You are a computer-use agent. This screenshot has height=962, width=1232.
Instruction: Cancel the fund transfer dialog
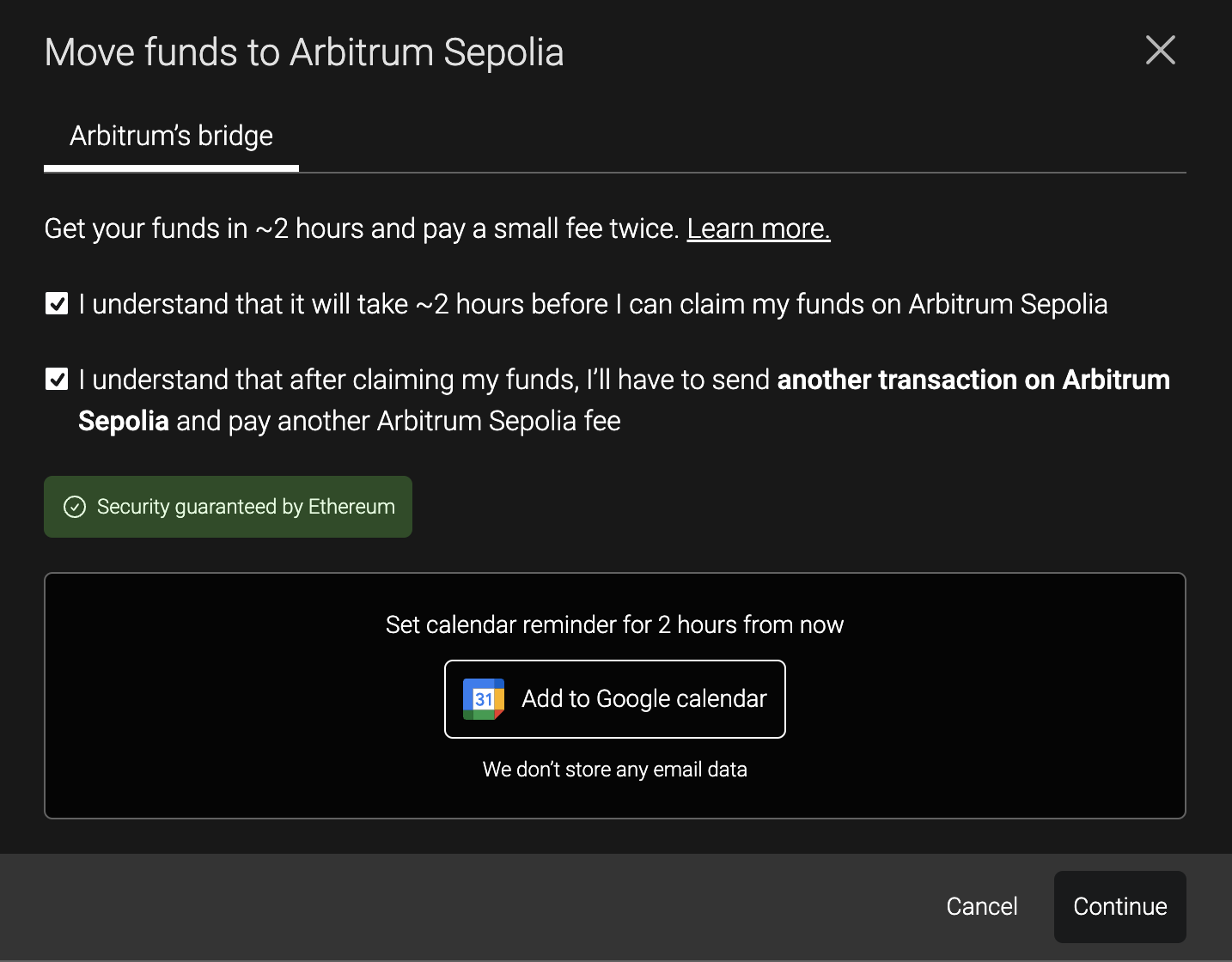[982, 907]
